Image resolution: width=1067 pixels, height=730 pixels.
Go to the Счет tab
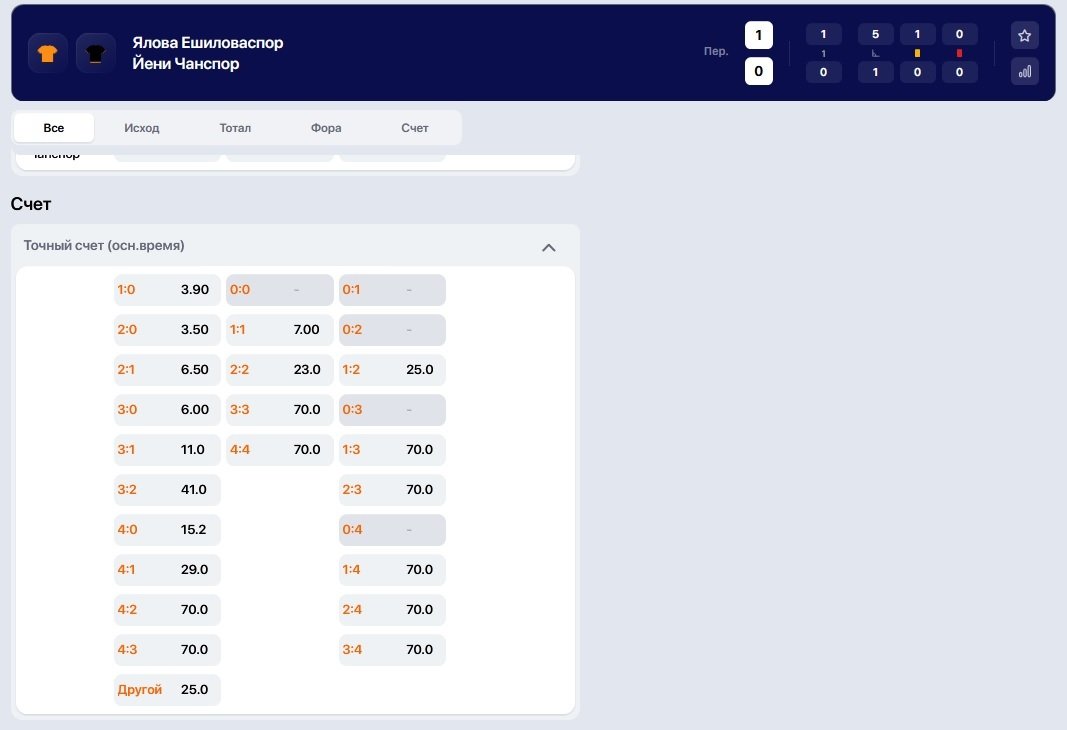coord(415,128)
